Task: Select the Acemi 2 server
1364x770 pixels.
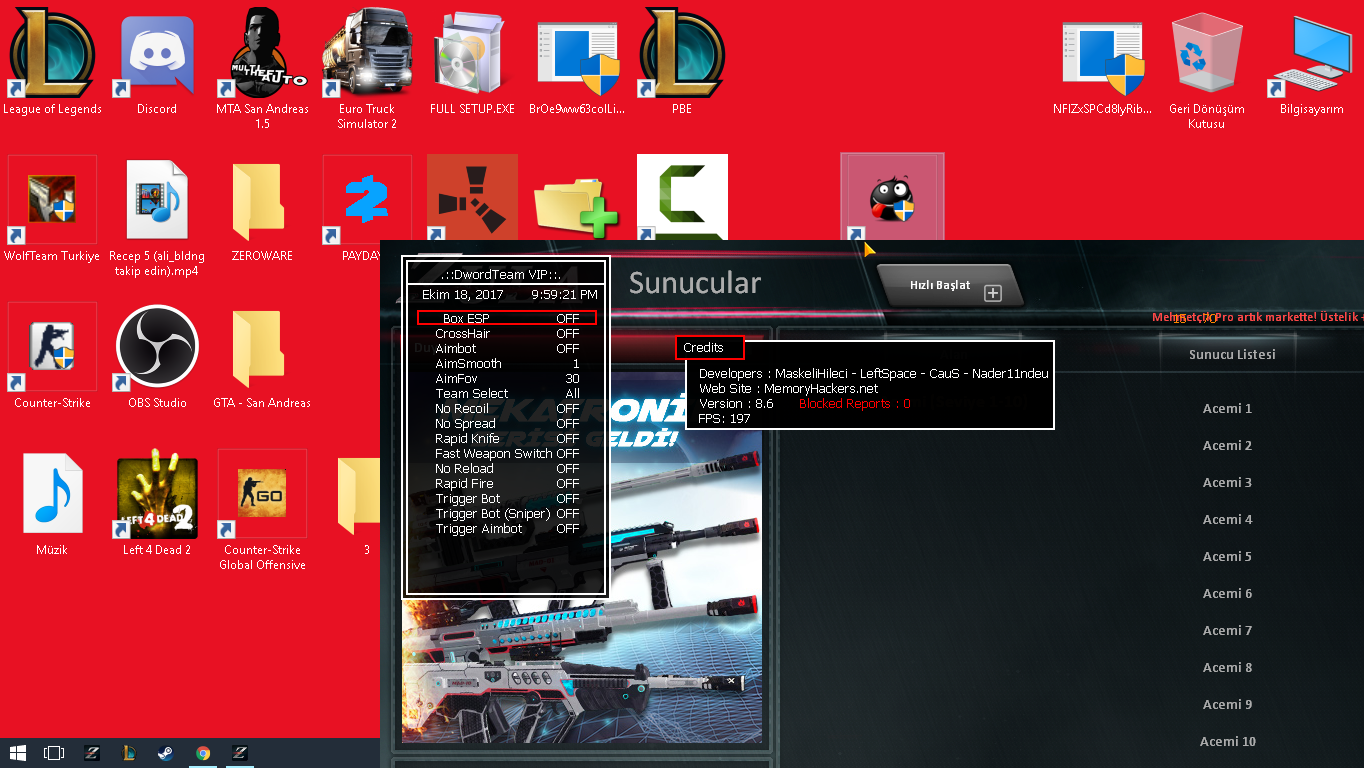Action: tap(1227, 445)
